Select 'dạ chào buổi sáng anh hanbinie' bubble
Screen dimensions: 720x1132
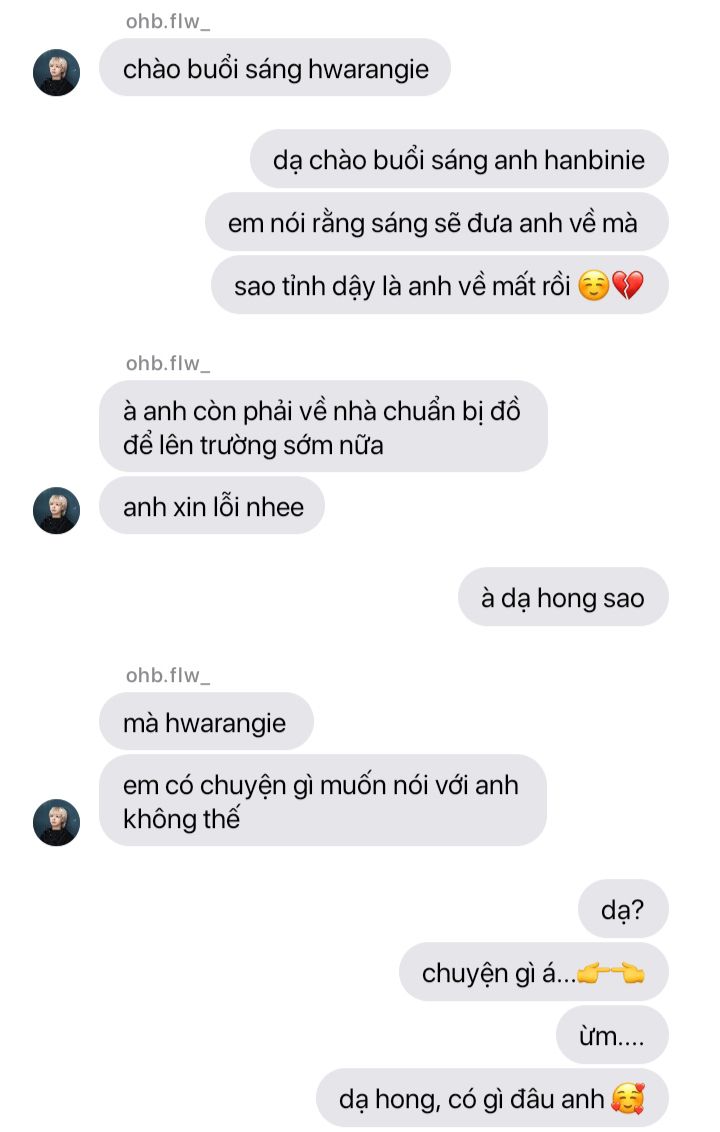459,159
